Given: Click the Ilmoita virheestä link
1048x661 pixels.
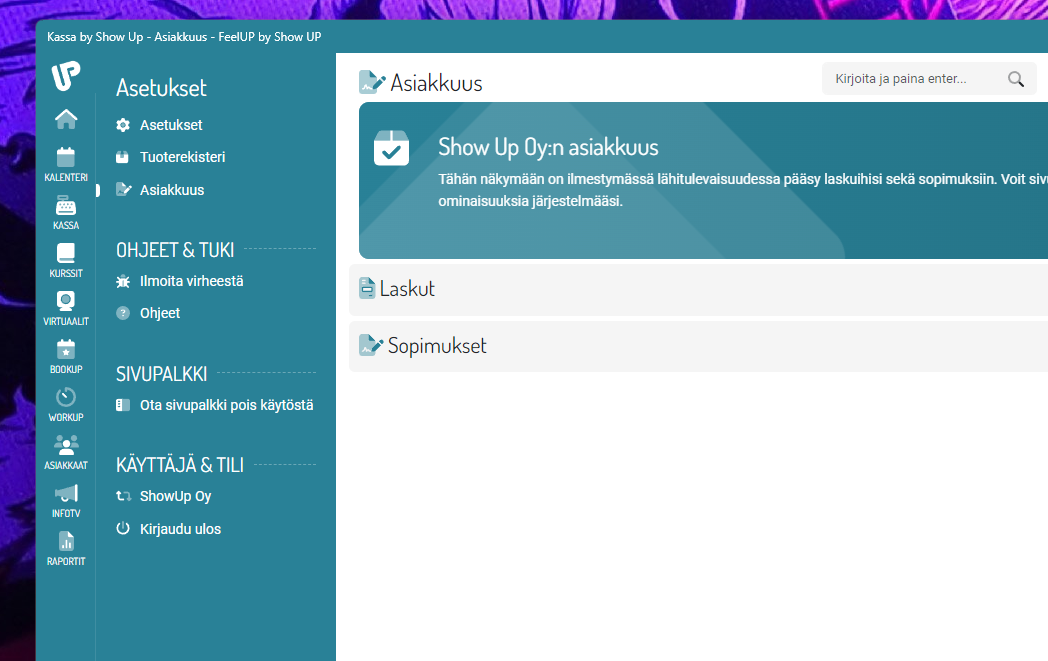Looking at the screenshot, I should coord(191,281).
